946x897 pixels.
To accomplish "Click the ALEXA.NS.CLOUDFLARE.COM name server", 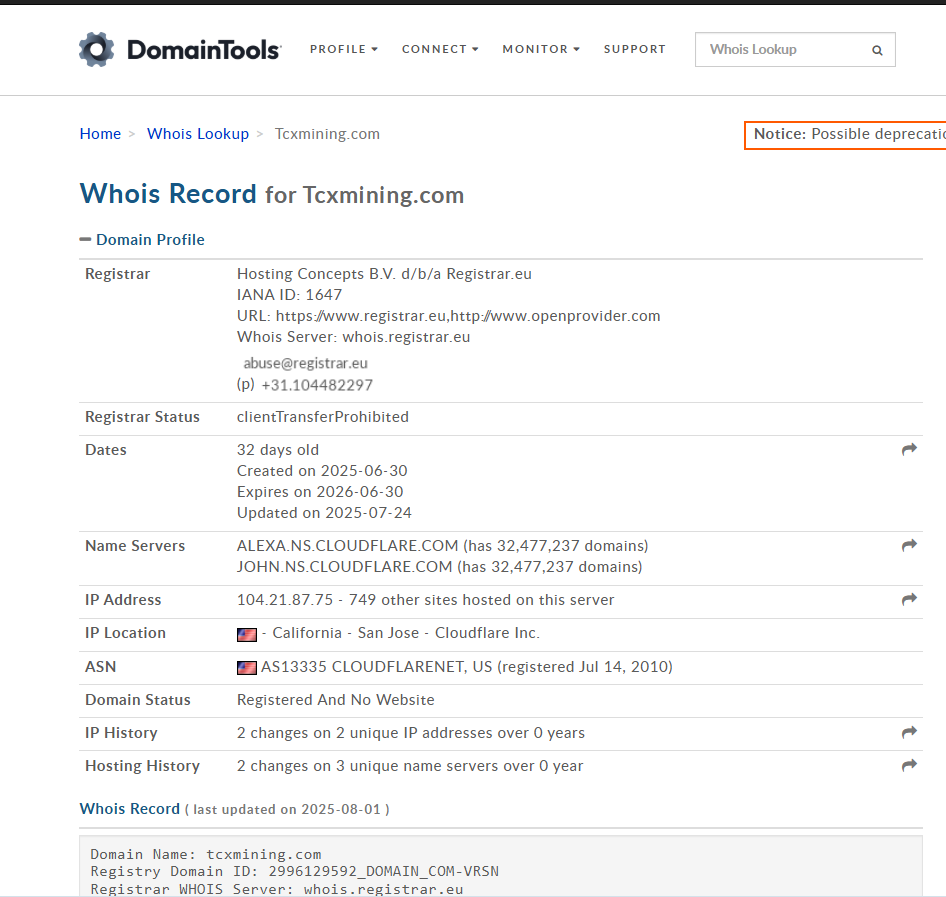I will (348, 545).
